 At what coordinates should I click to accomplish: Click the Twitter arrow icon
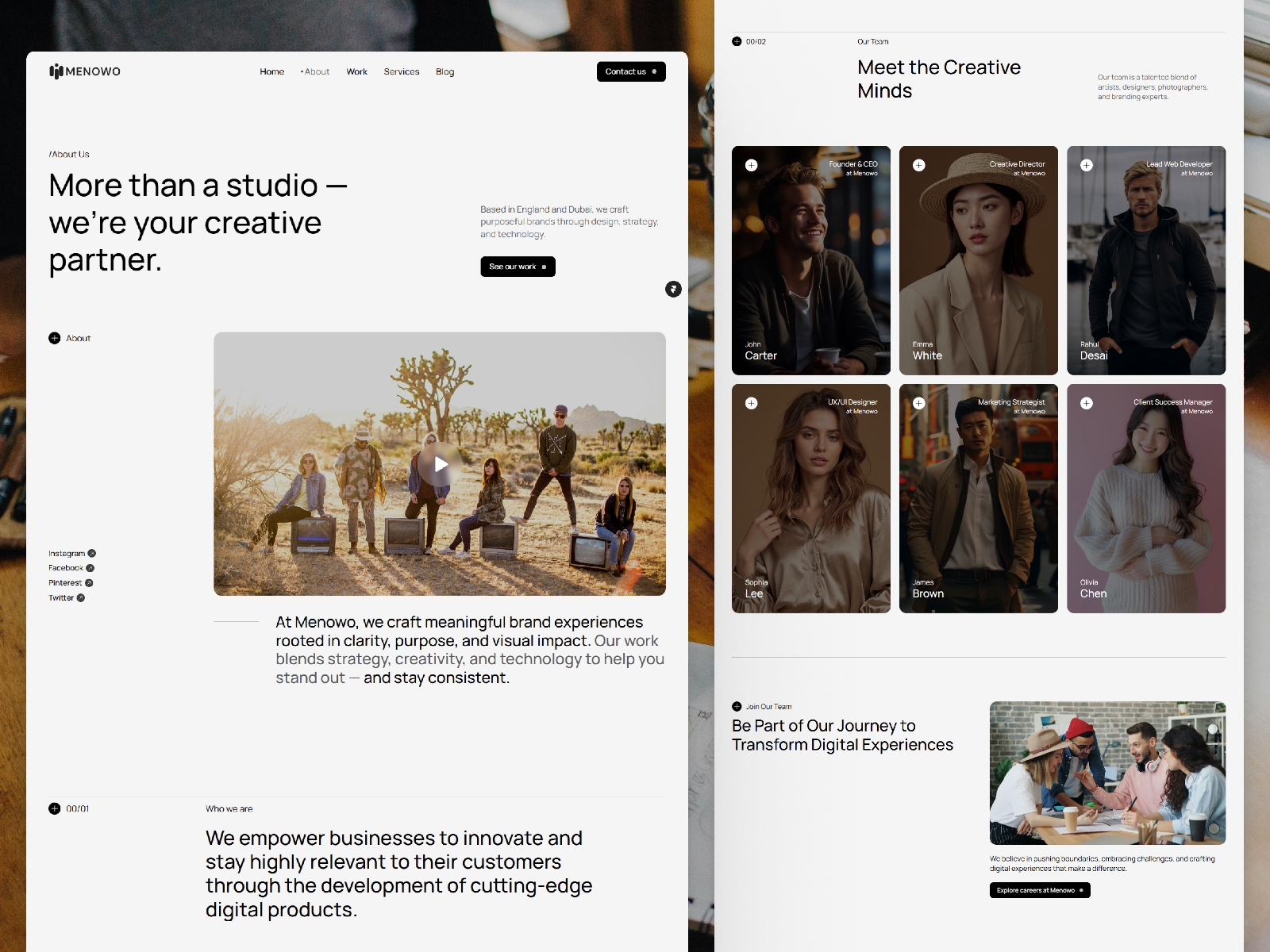coord(81,597)
